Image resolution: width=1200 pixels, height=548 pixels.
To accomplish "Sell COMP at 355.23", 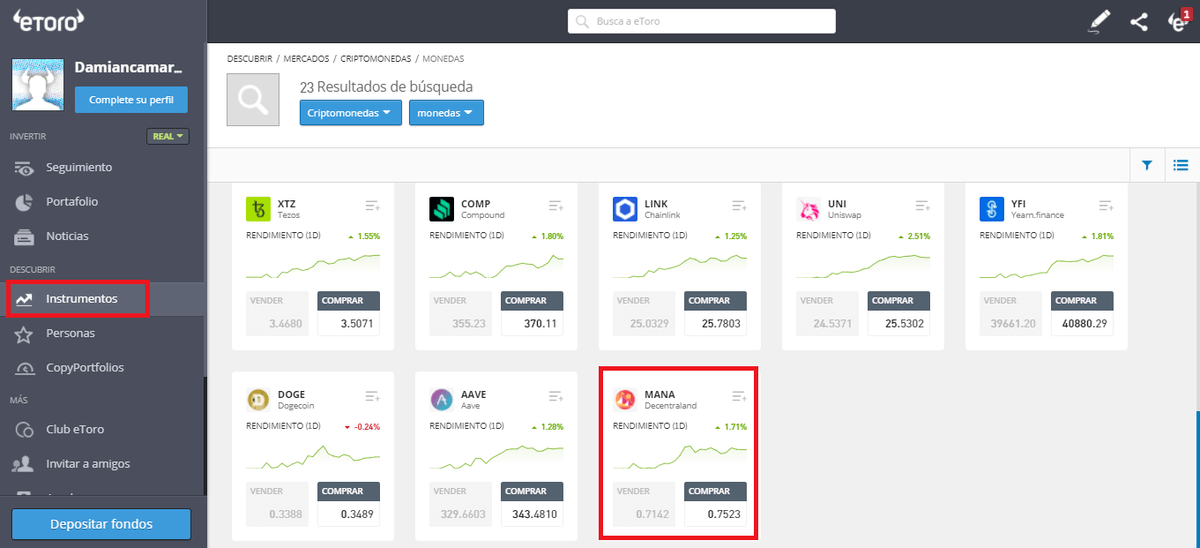I will [x=461, y=313].
